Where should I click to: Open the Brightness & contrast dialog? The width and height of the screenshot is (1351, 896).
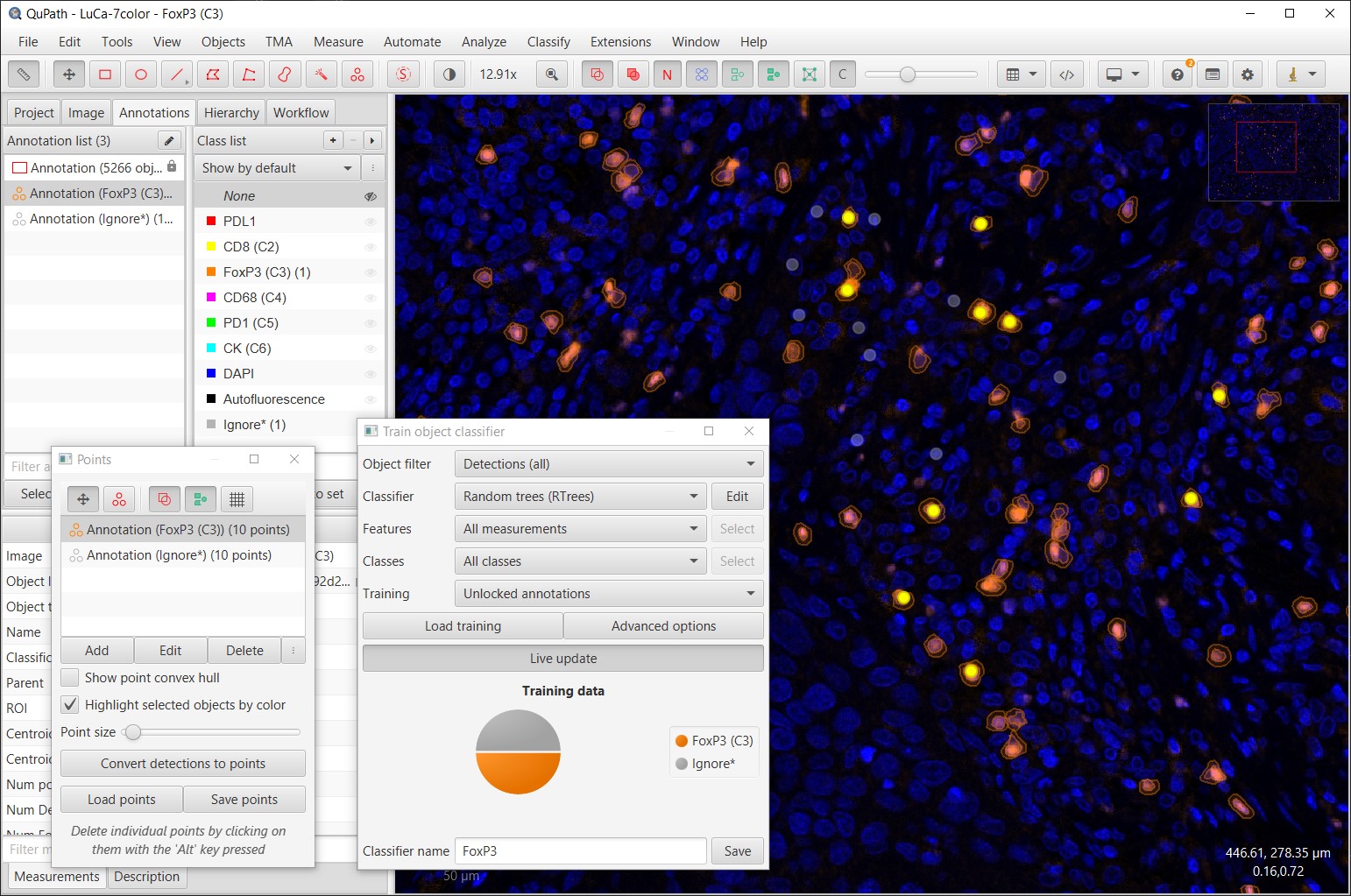point(449,74)
